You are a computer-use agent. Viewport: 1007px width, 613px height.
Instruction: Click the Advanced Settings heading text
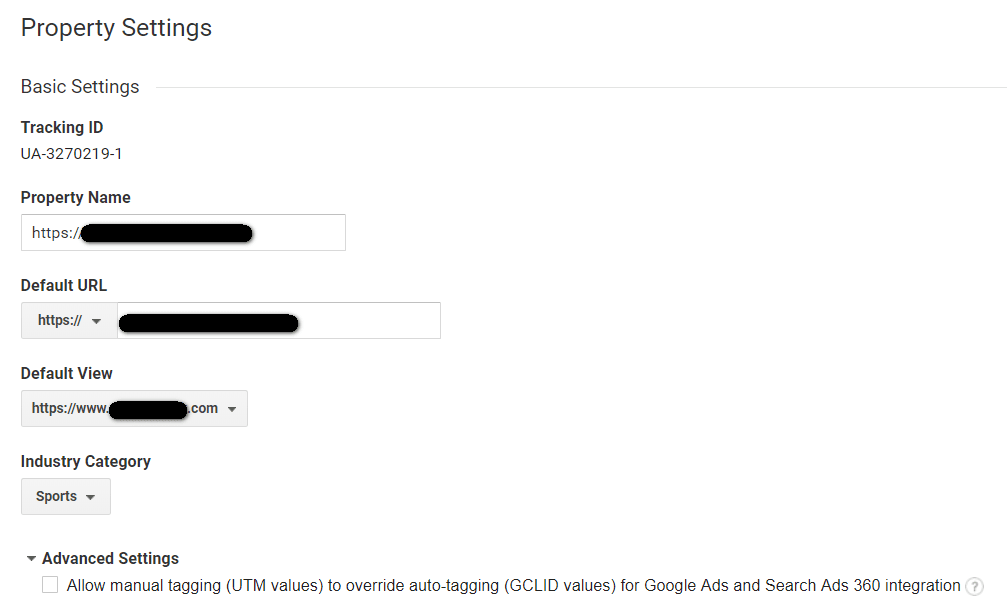(110, 559)
